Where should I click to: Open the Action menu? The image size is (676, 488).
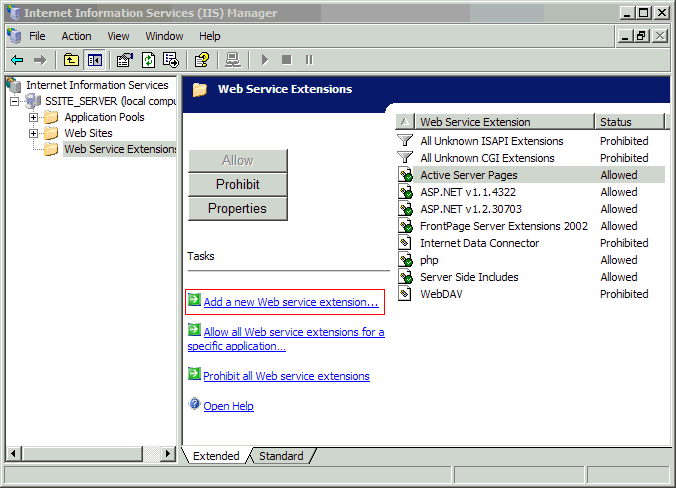point(76,36)
